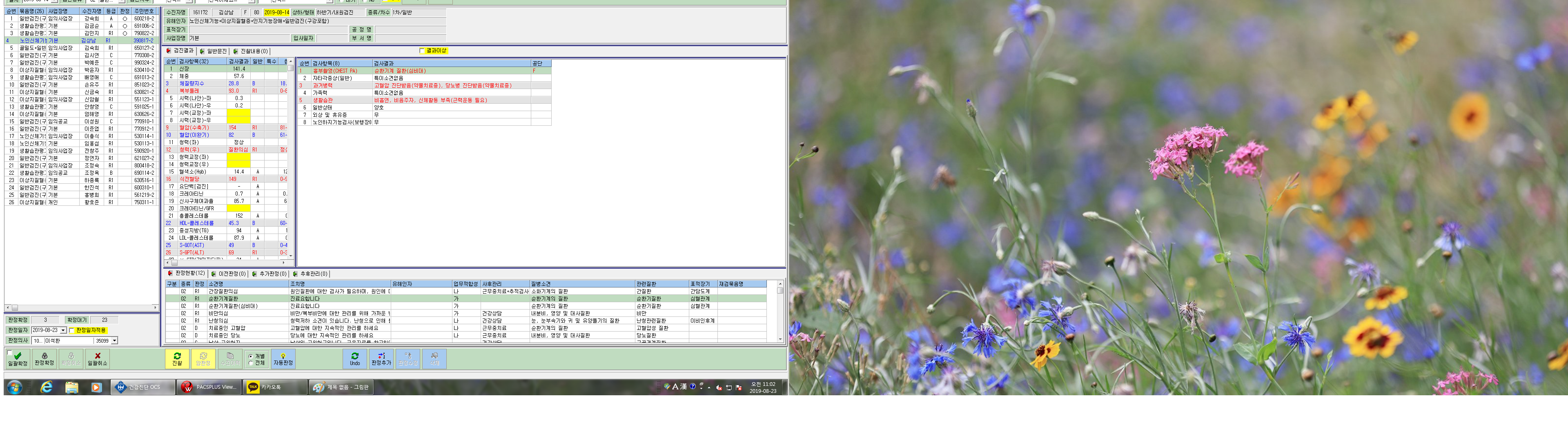Enable the 판정일자적용 checkbox
1568x441 pixels.
pyautogui.click(x=72, y=330)
